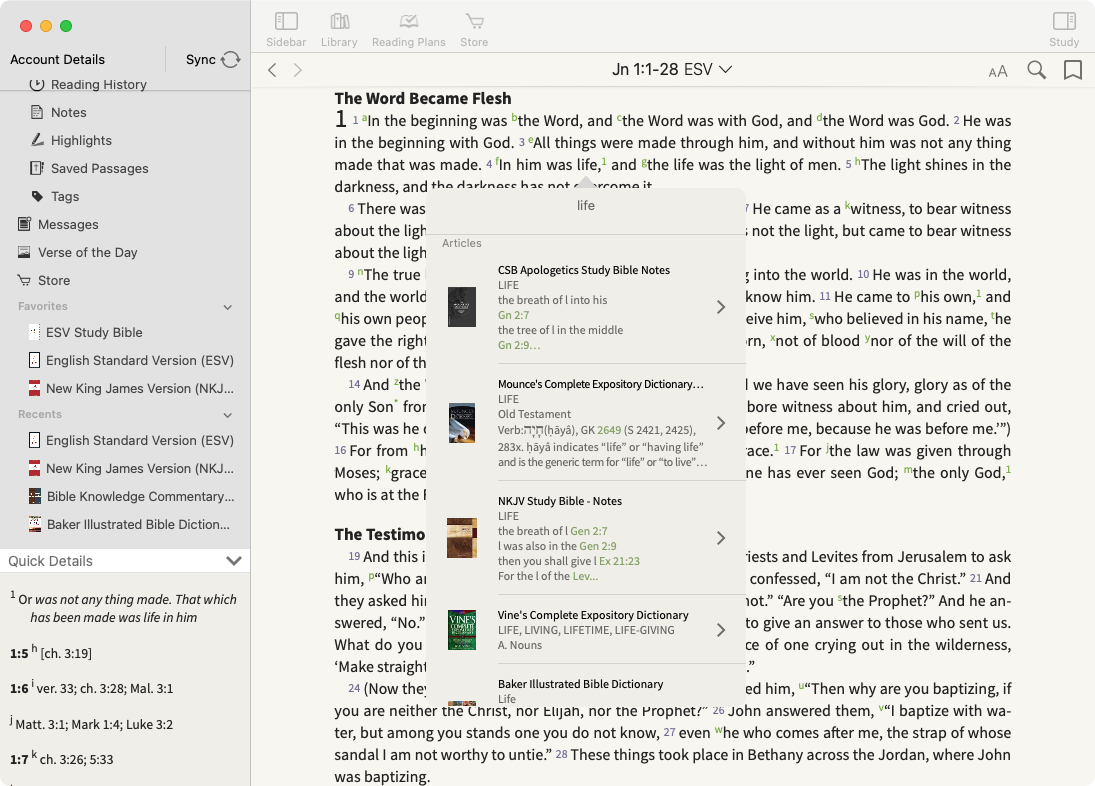Expand the Vine's Complete Expository Dictionary article

click(x=721, y=630)
